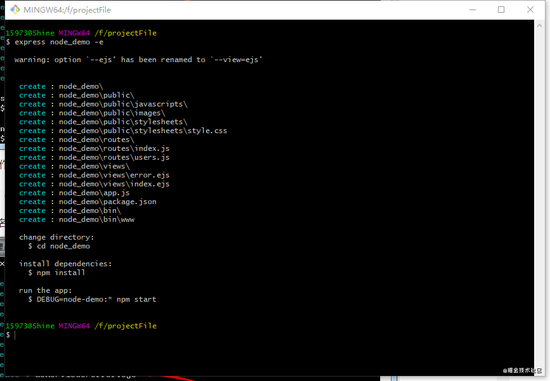Click at the bottom command prompt cursor
Screen dimensions: 550x381
coord(15,335)
